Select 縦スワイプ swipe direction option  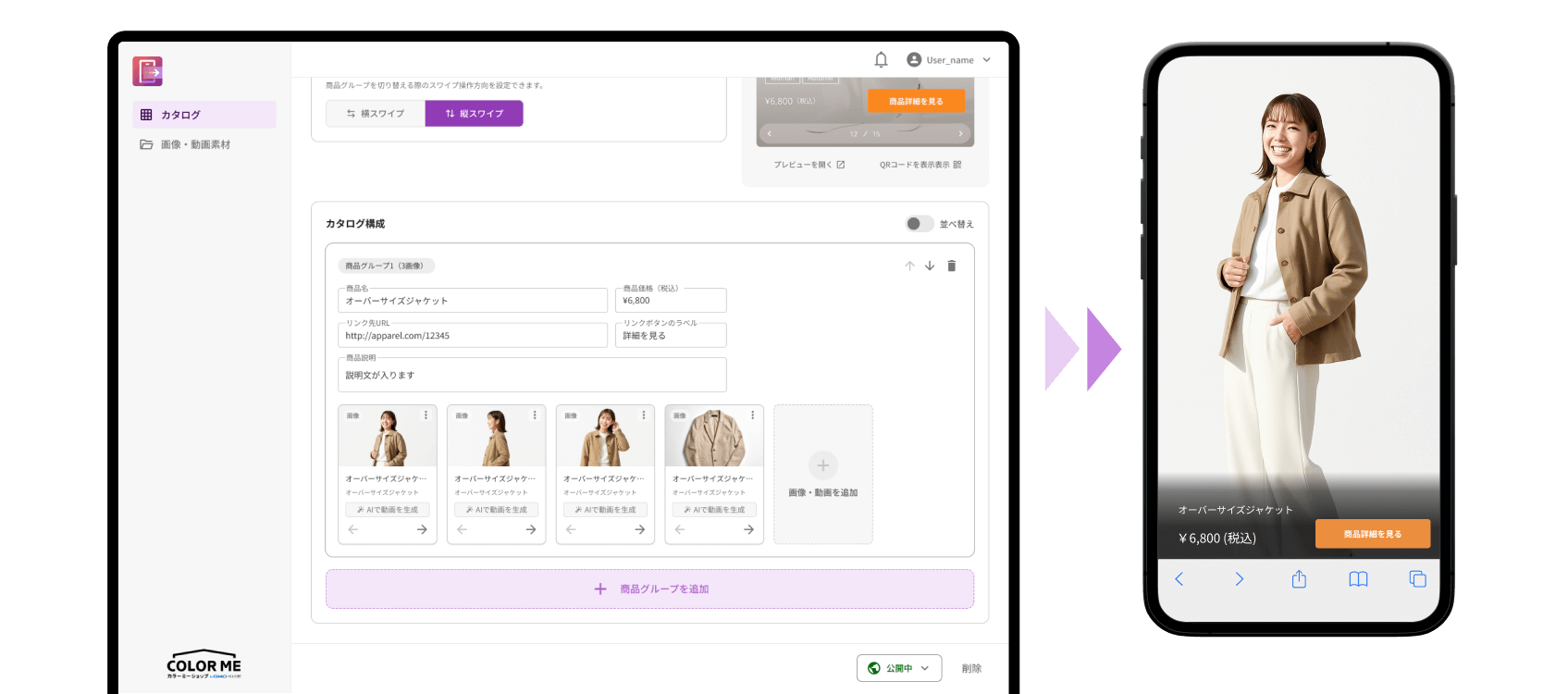tap(474, 114)
